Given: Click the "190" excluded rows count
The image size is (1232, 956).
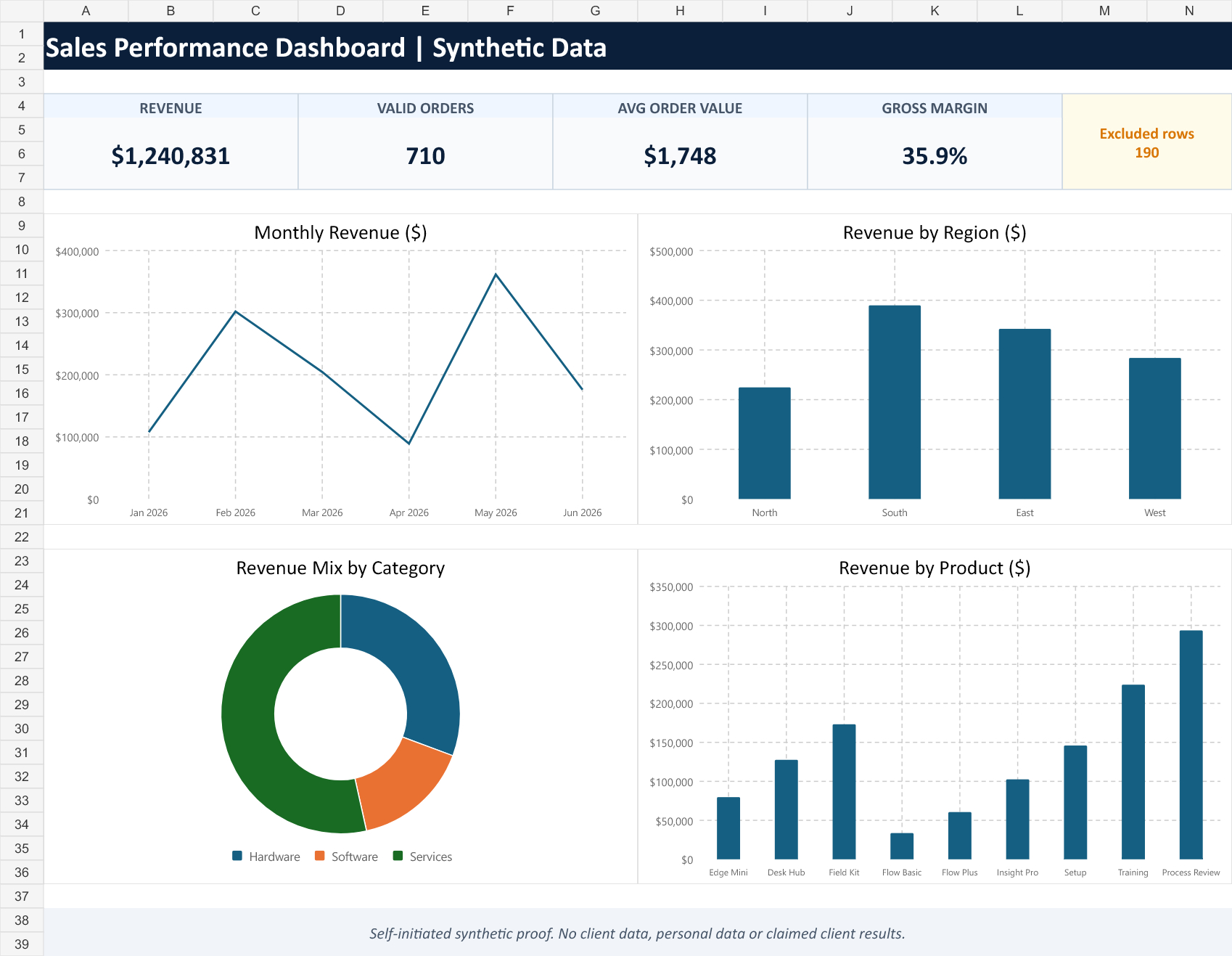Looking at the screenshot, I should [x=1147, y=152].
